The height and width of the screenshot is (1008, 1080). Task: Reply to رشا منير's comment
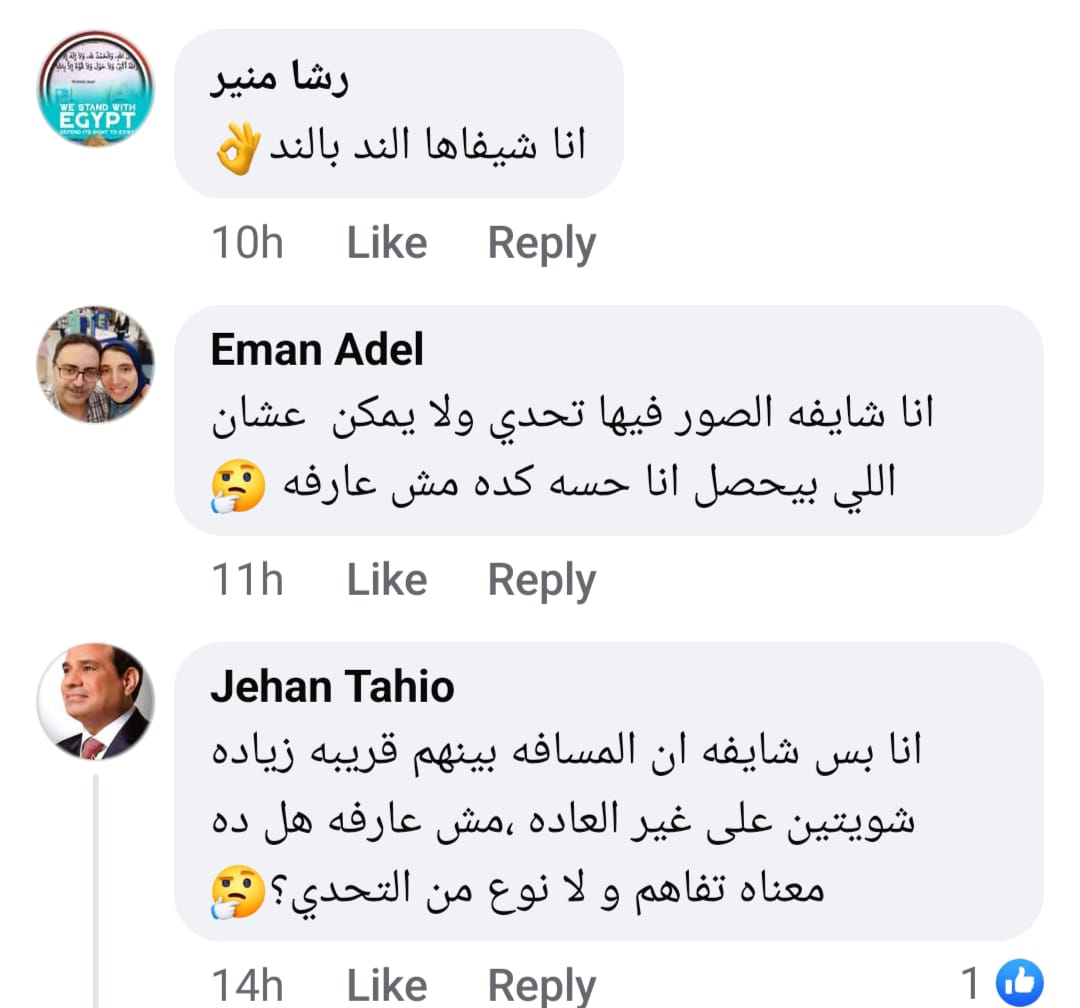coord(541,243)
